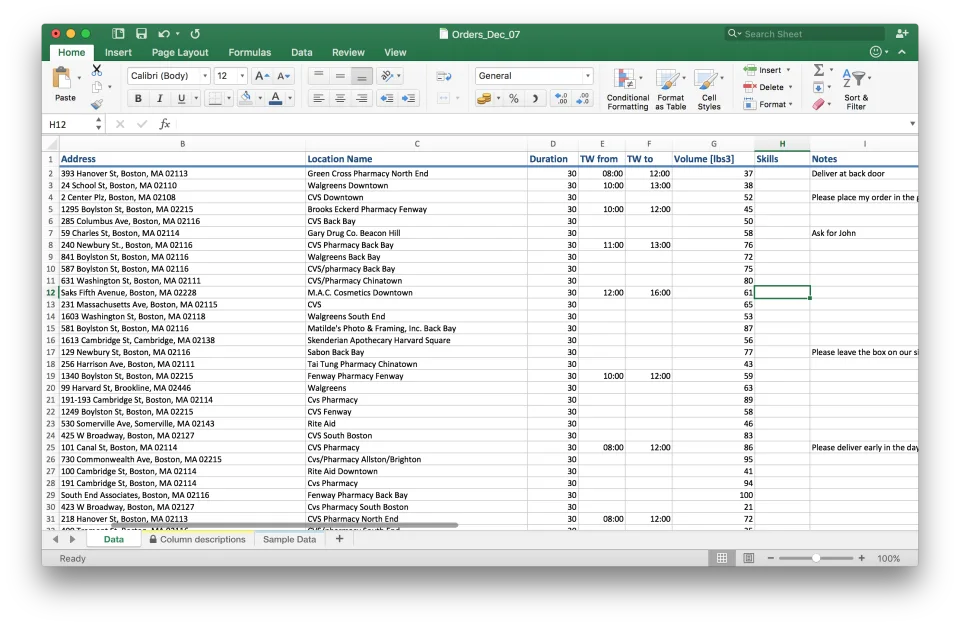The image size is (960, 626).
Task: Switch to the View tab
Action: [396, 53]
